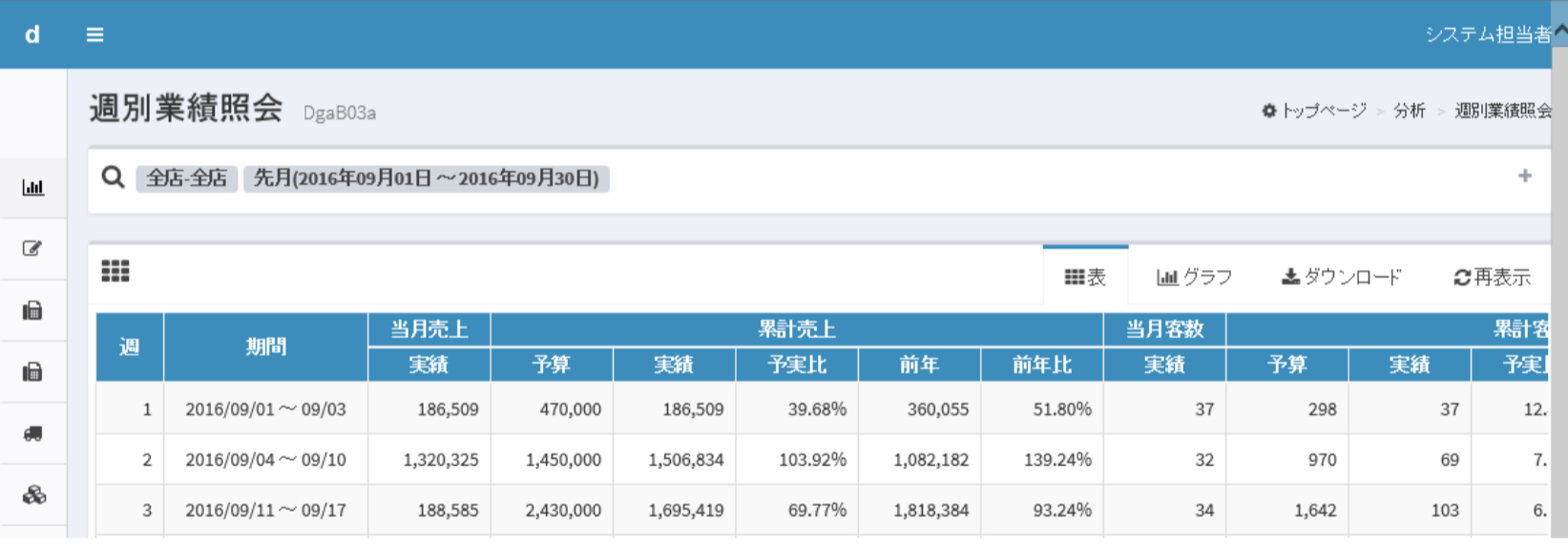Screen dimensions: 1568x547
Task: Open the bar chart analysis sidebar icon
Action: point(33,187)
